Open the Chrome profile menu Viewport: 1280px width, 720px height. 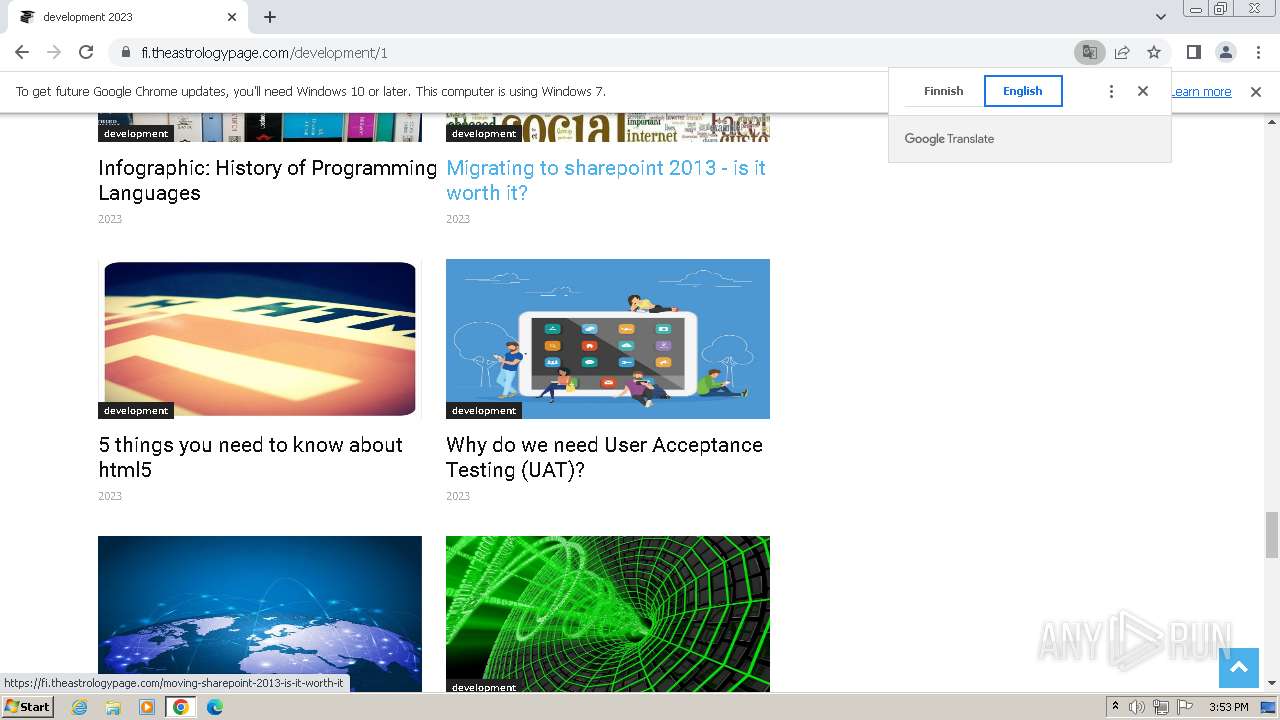(x=1226, y=52)
